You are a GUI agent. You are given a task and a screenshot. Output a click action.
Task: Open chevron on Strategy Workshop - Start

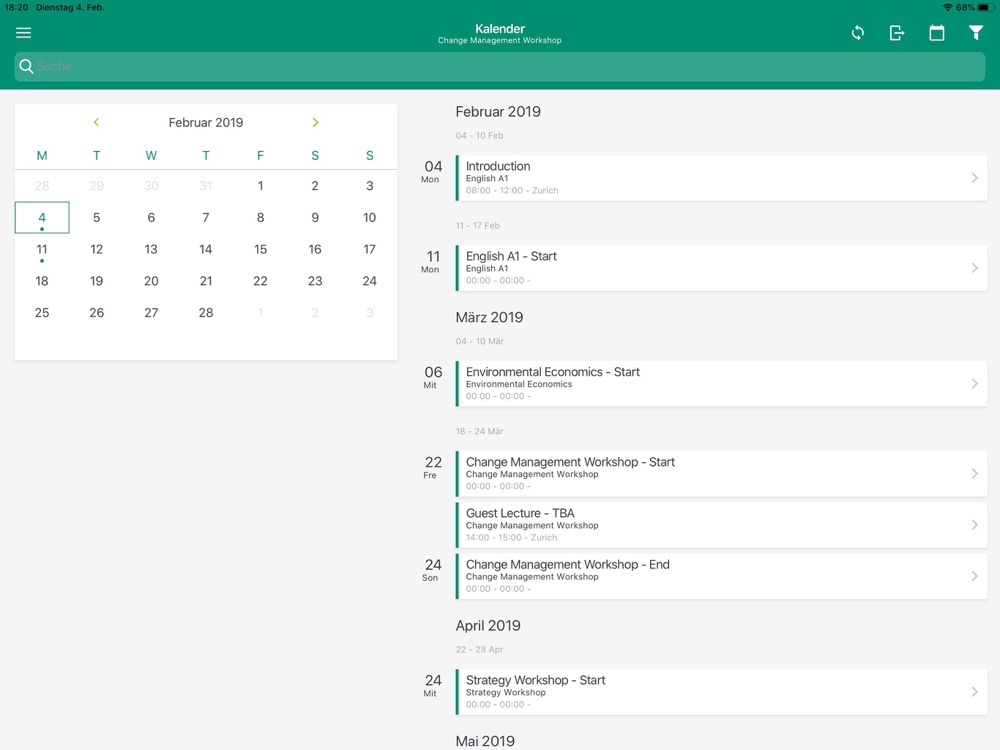974,692
